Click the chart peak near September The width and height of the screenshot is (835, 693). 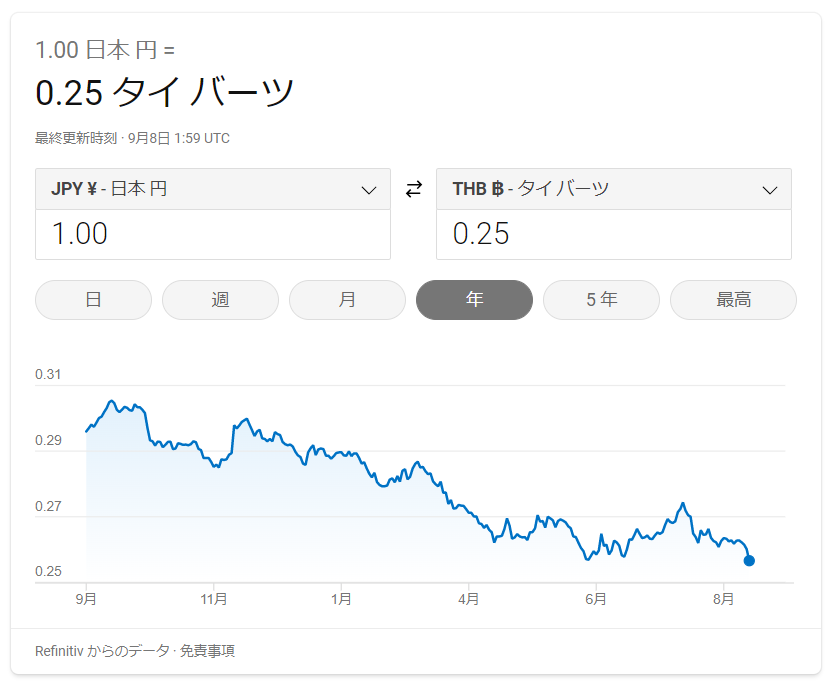[x=111, y=401]
